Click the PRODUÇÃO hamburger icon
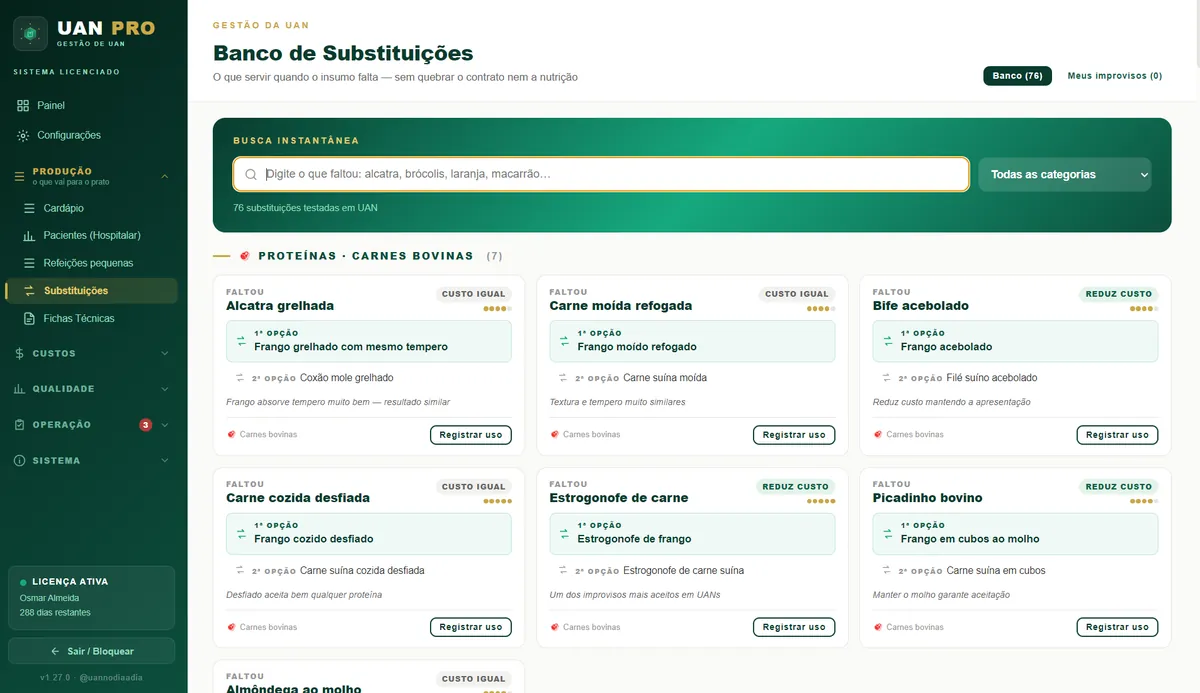The image size is (1200, 693). click(x=19, y=176)
